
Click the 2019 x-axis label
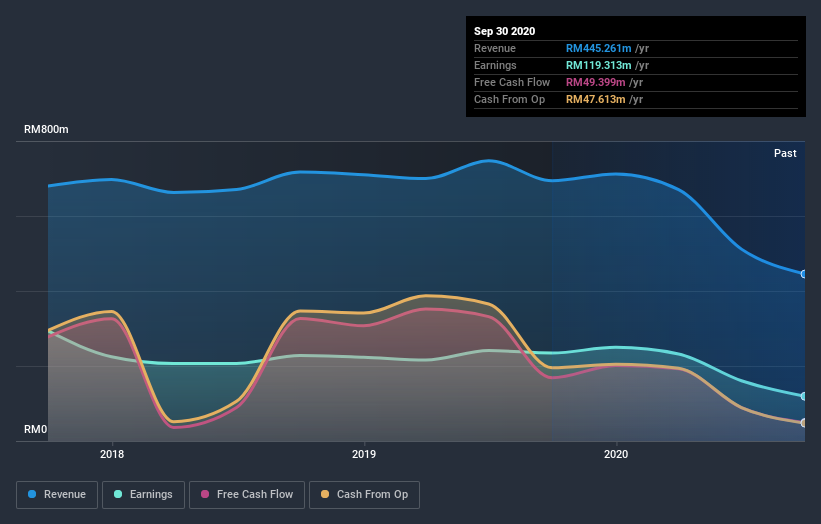tap(364, 454)
